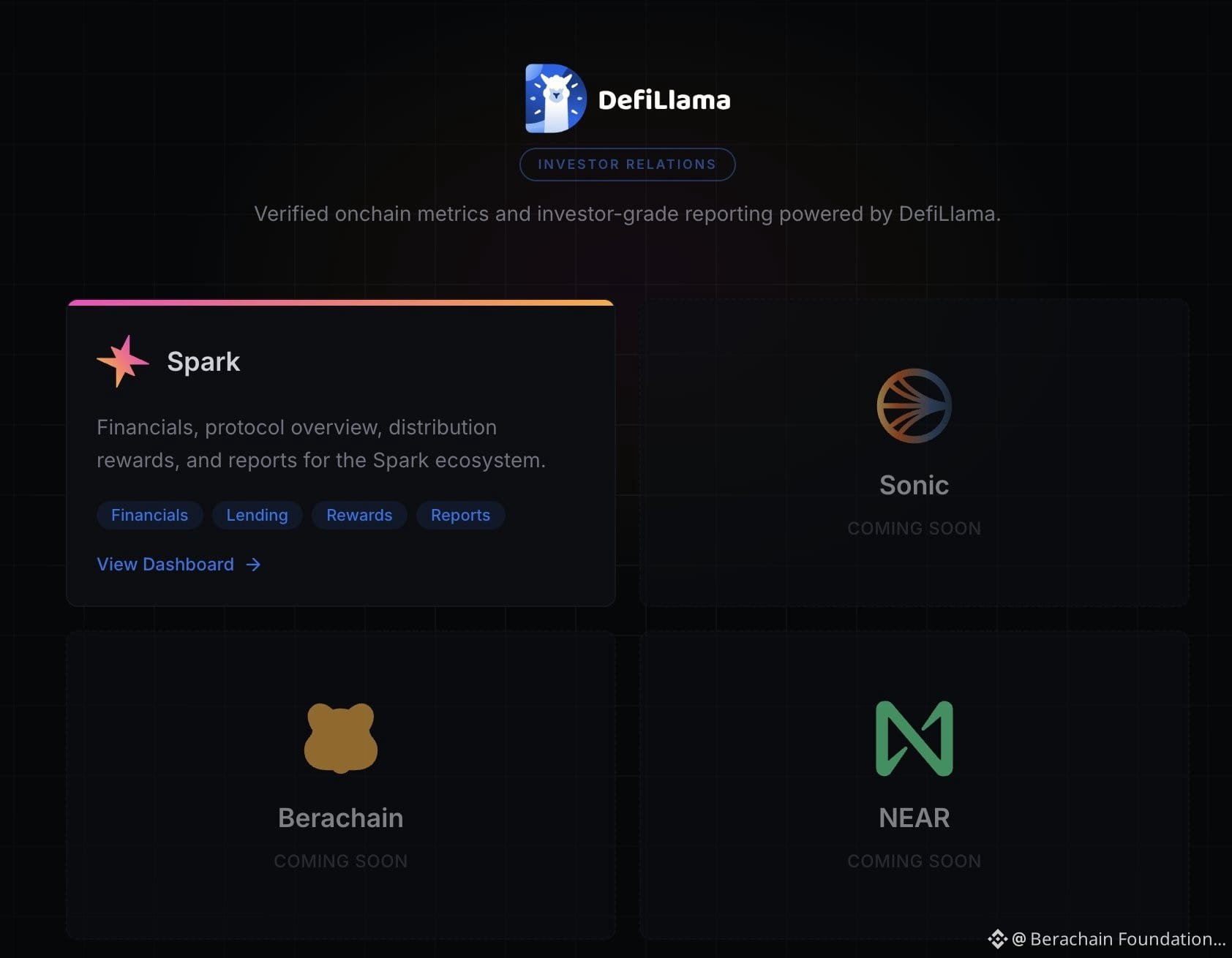Click the Berachain card name

(x=341, y=818)
